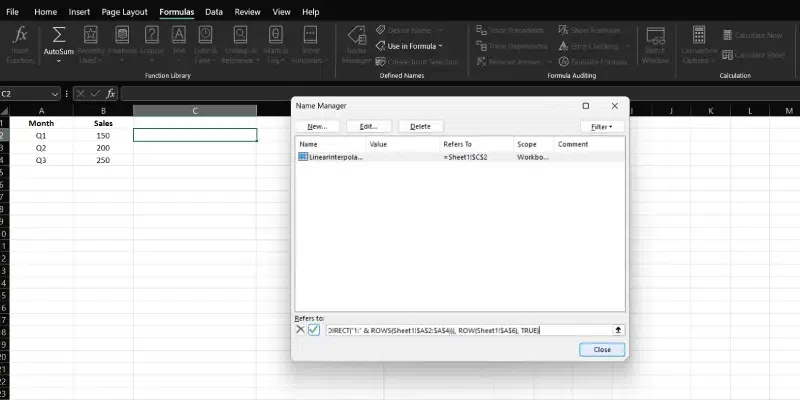Open the Date & Time functions icon

point(206,35)
